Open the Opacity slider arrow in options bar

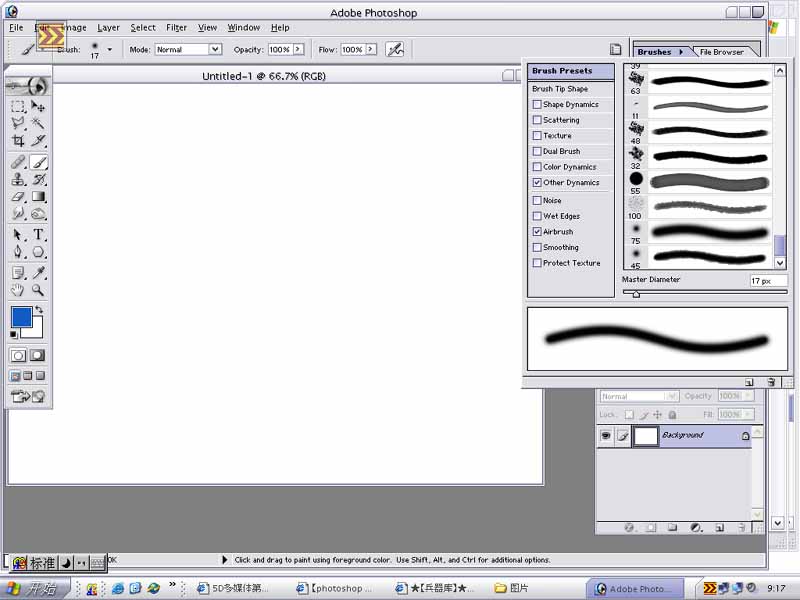tap(298, 49)
